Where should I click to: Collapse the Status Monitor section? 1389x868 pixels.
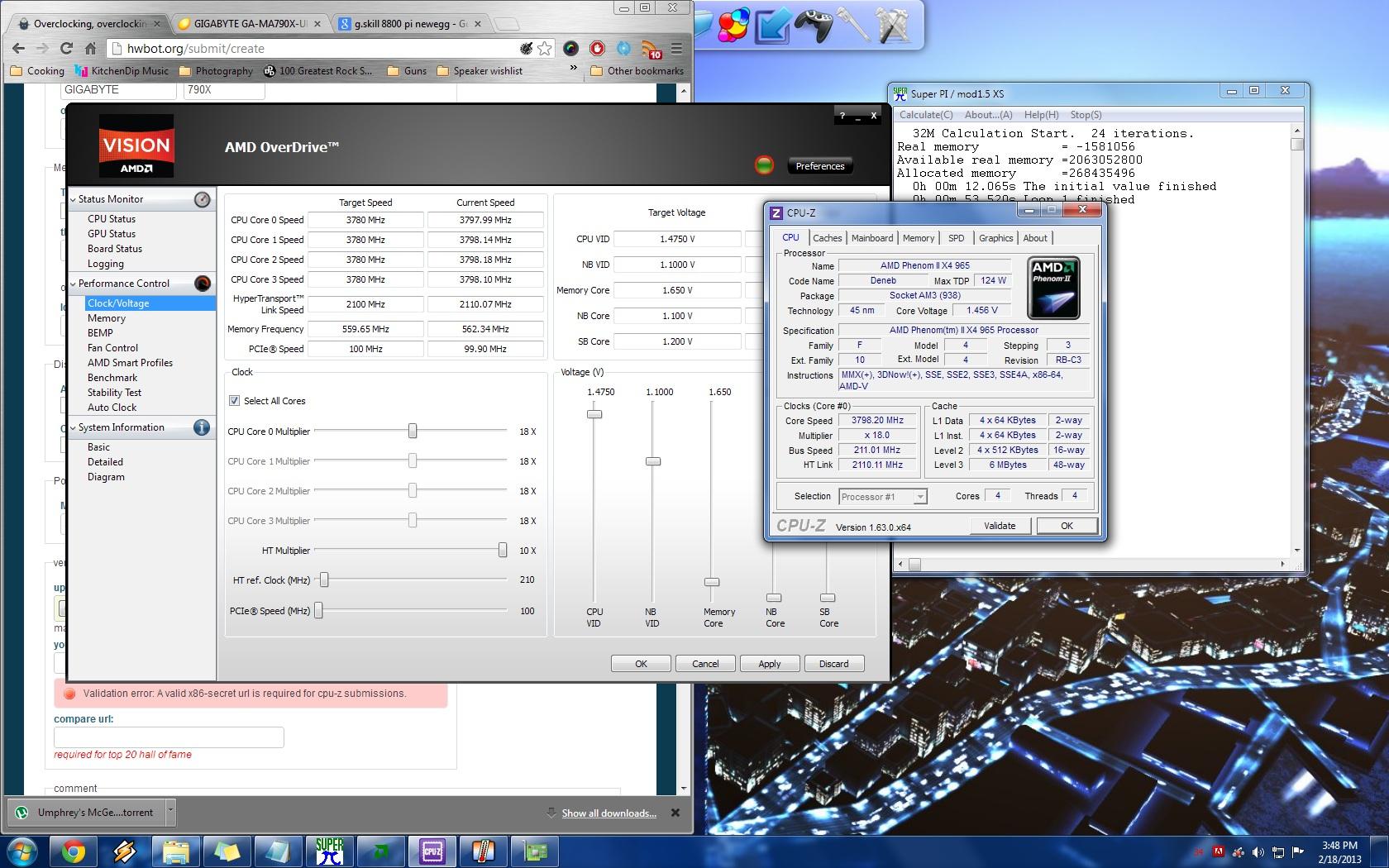point(73,199)
